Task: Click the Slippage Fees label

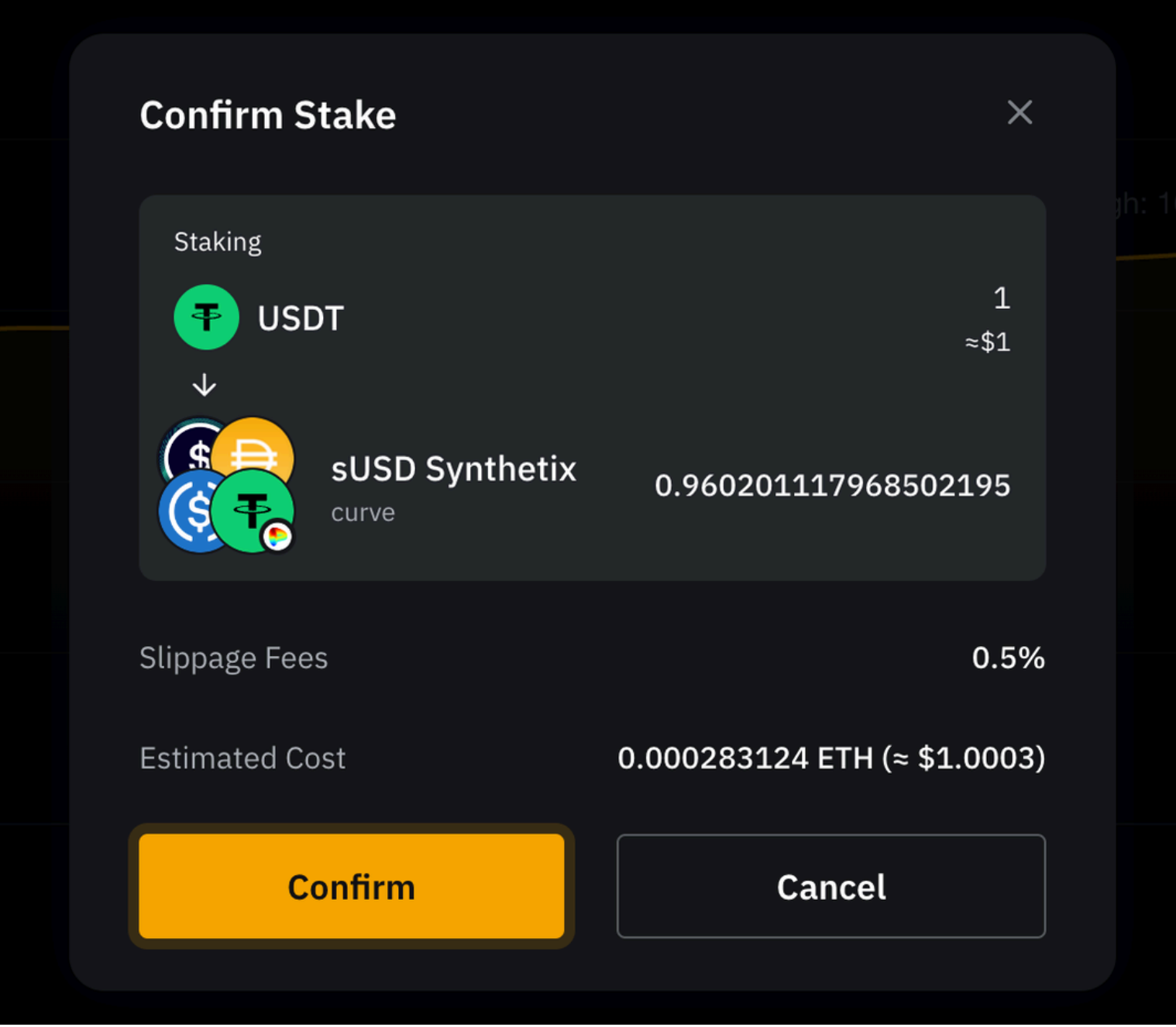Action: click(x=233, y=658)
